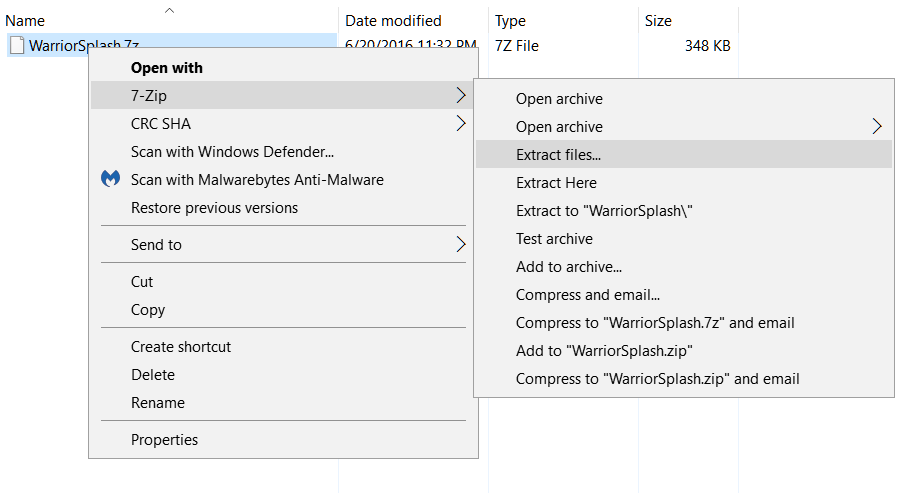
Task: Click Open archive entry with submenu
Action: click(683, 127)
